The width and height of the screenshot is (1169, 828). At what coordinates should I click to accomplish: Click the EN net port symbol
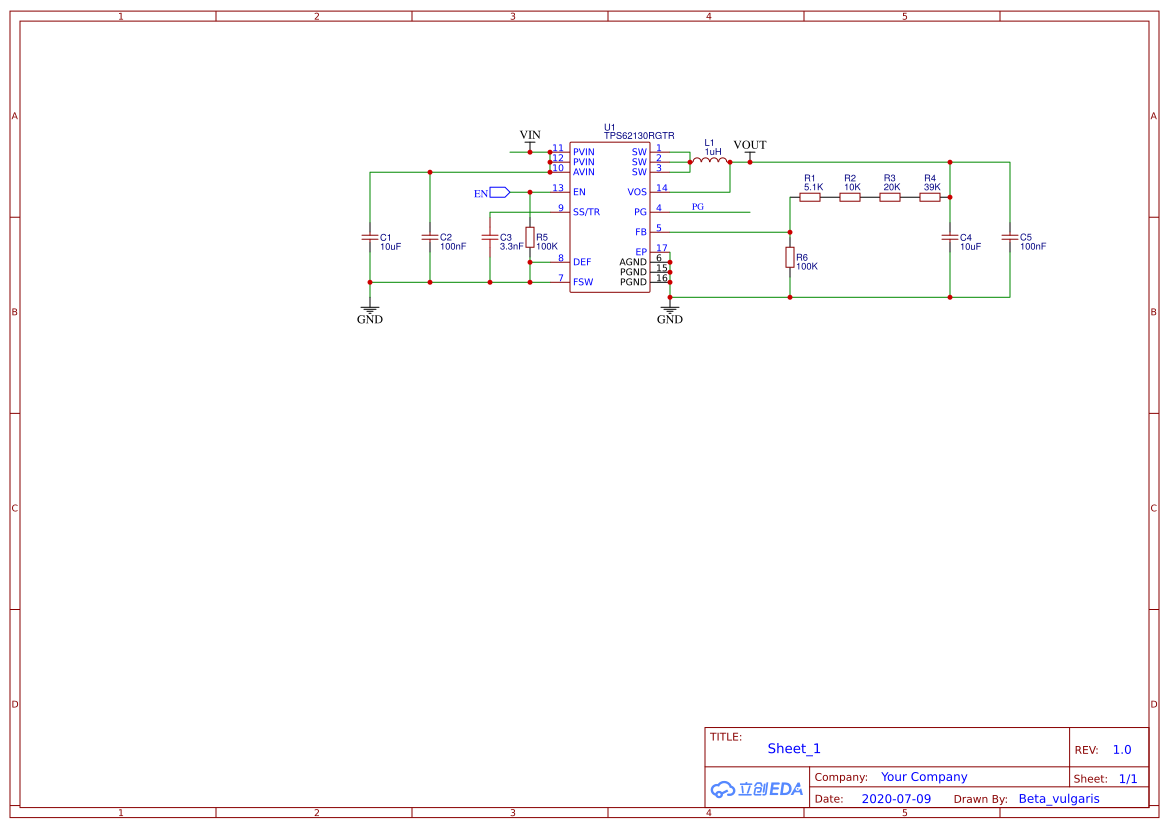(x=500, y=192)
